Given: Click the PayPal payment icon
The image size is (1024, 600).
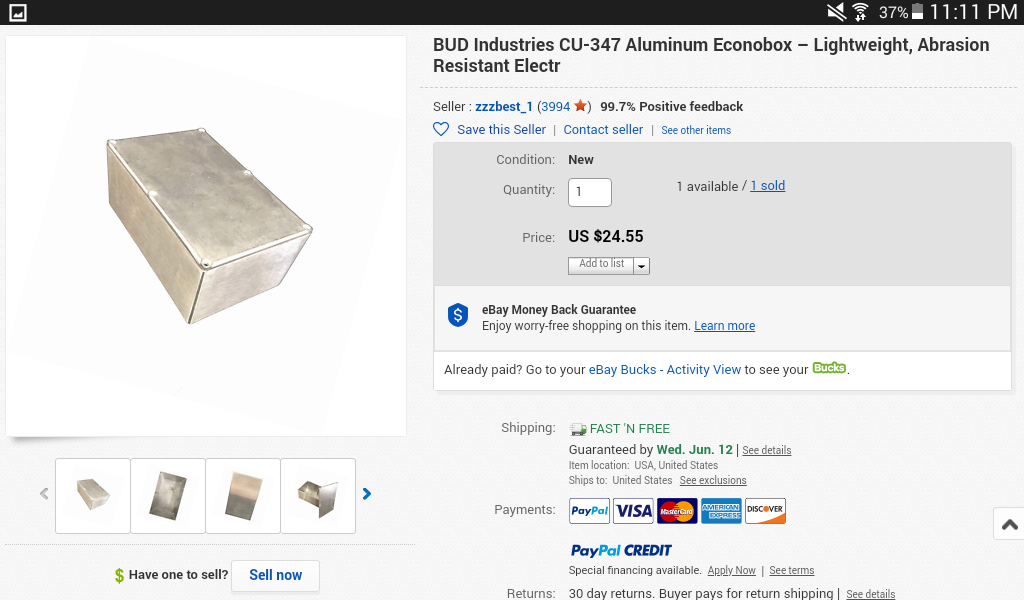Looking at the screenshot, I should click(590, 511).
